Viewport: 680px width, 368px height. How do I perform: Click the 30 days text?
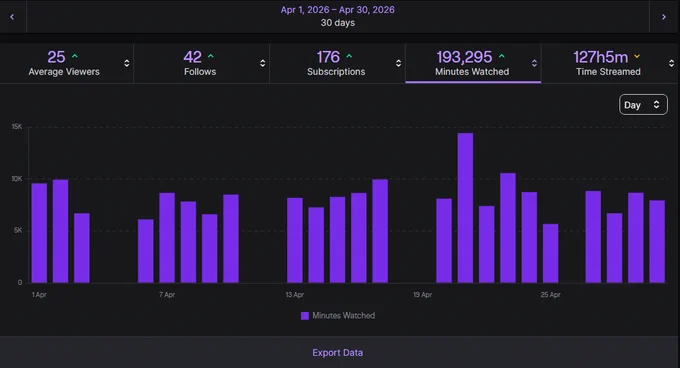tap(337, 23)
